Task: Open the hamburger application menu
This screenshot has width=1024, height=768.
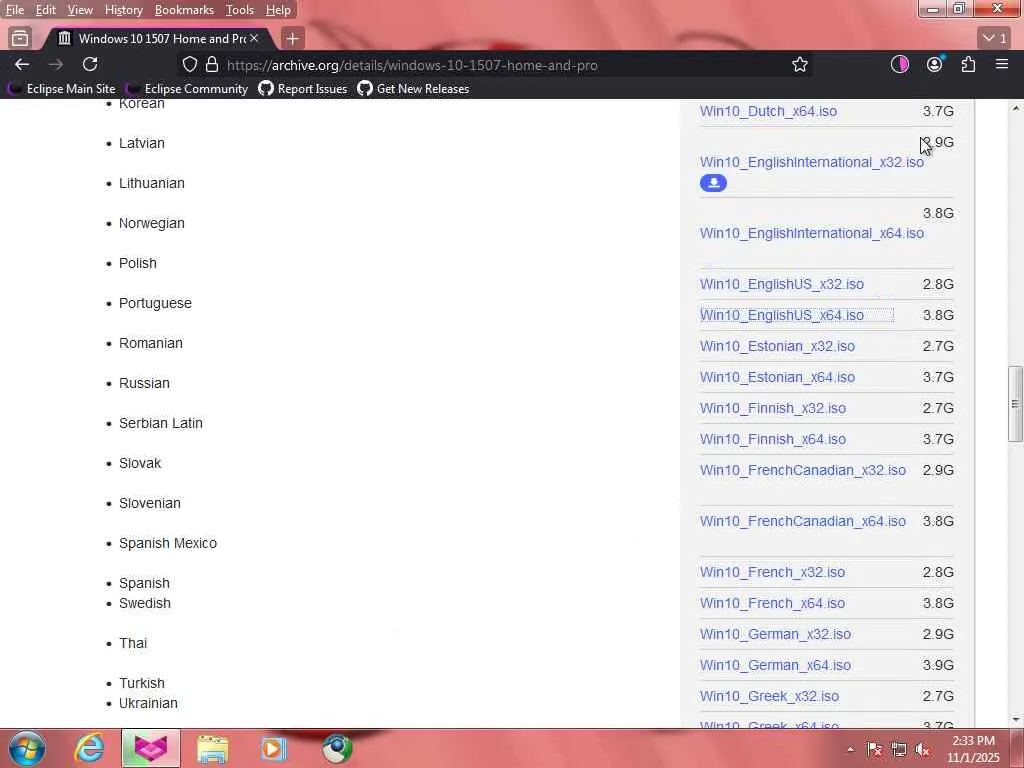Action: [x=1002, y=64]
